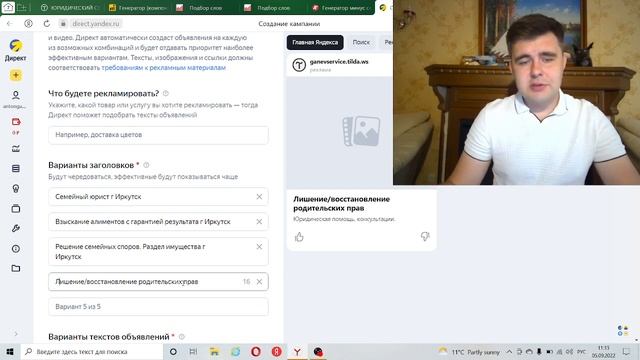Click the yellow plus create campaign icon
Viewport: 640px width, 360px height.
16,75
